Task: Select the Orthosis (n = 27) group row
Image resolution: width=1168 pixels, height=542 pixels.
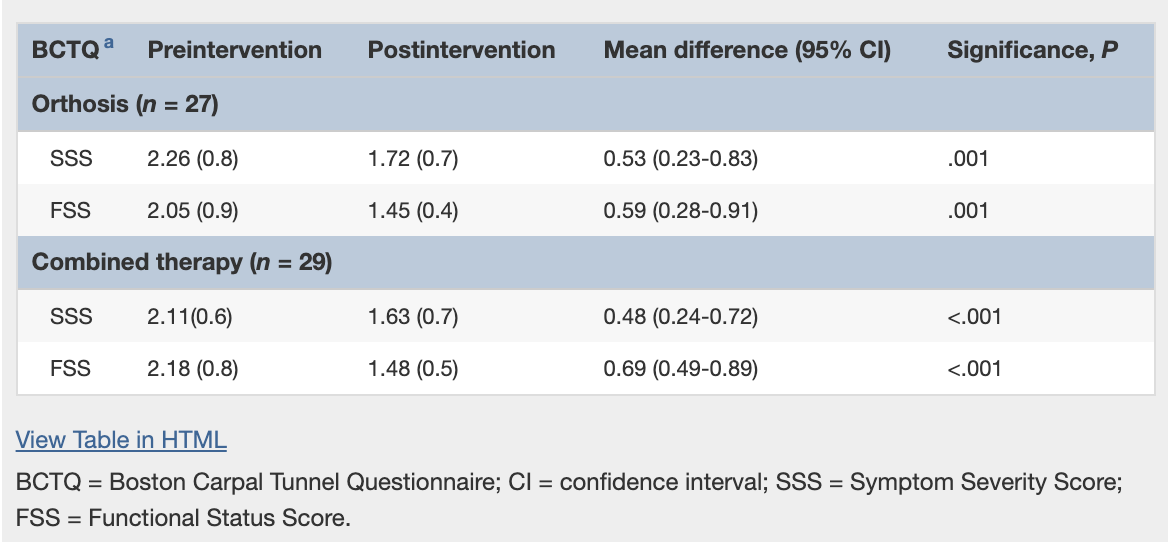Action: point(125,104)
